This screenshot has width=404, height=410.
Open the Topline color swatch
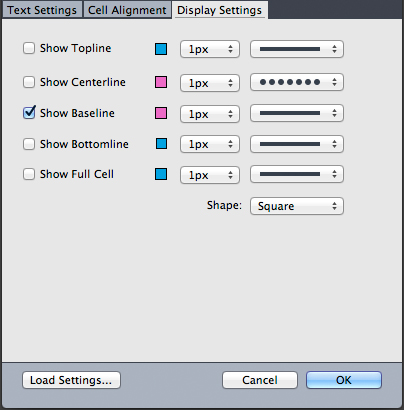coord(161,49)
